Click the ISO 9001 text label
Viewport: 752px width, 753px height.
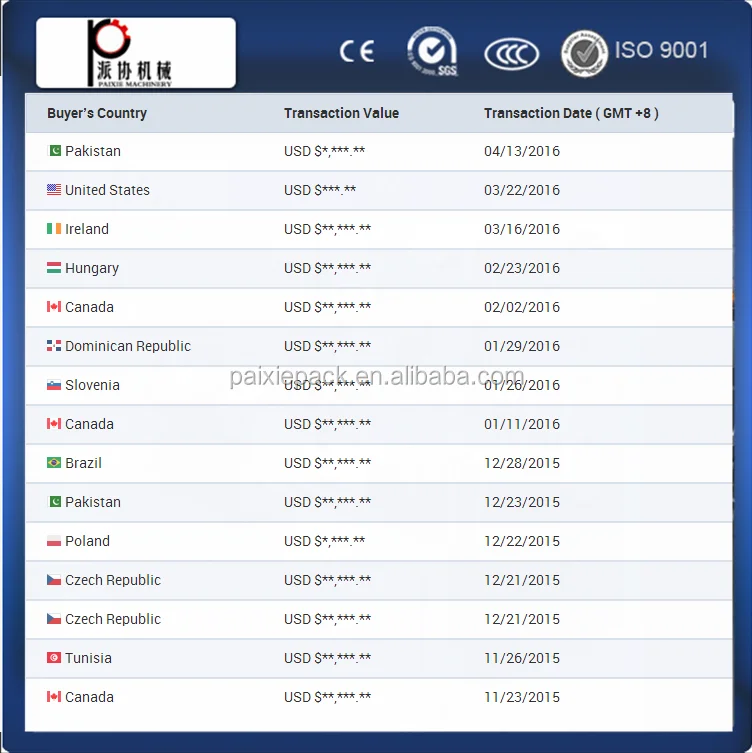click(x=662, y=50)
